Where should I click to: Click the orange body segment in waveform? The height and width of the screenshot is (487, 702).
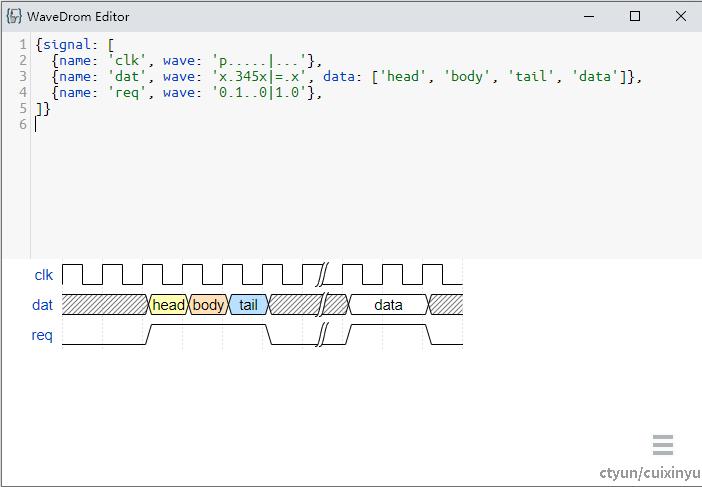point(208,305)
